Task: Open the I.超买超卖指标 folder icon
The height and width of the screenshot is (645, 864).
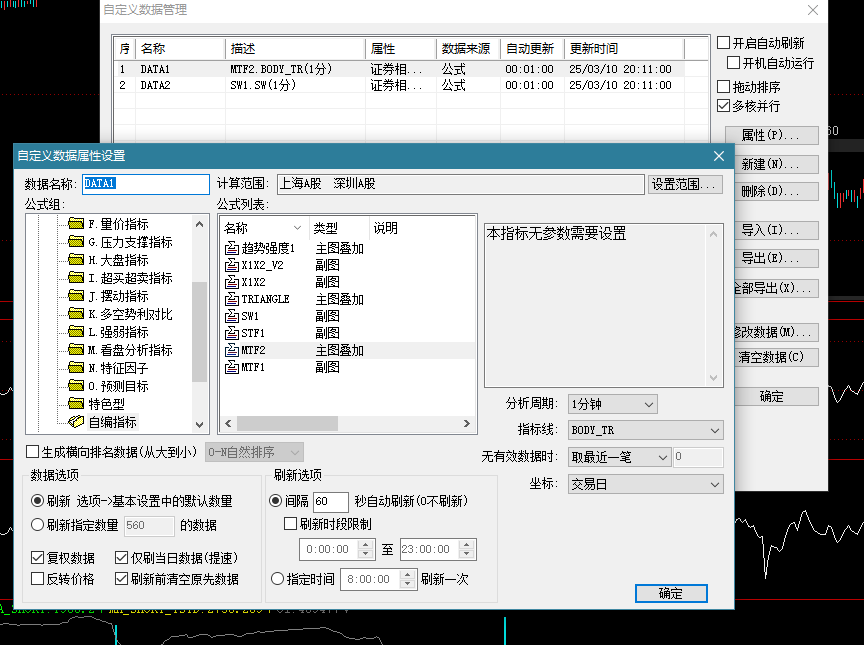Action: 76,278
